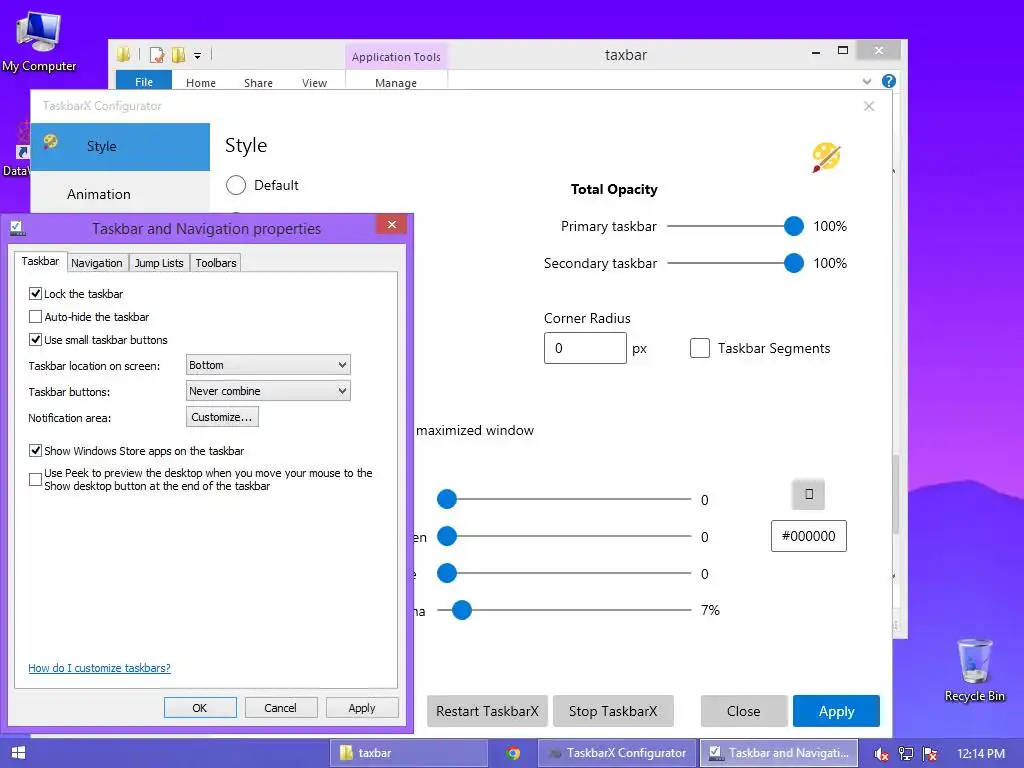
Task: Open the Taskbar buttons Never combine dropdown
Action: (268, 391)
